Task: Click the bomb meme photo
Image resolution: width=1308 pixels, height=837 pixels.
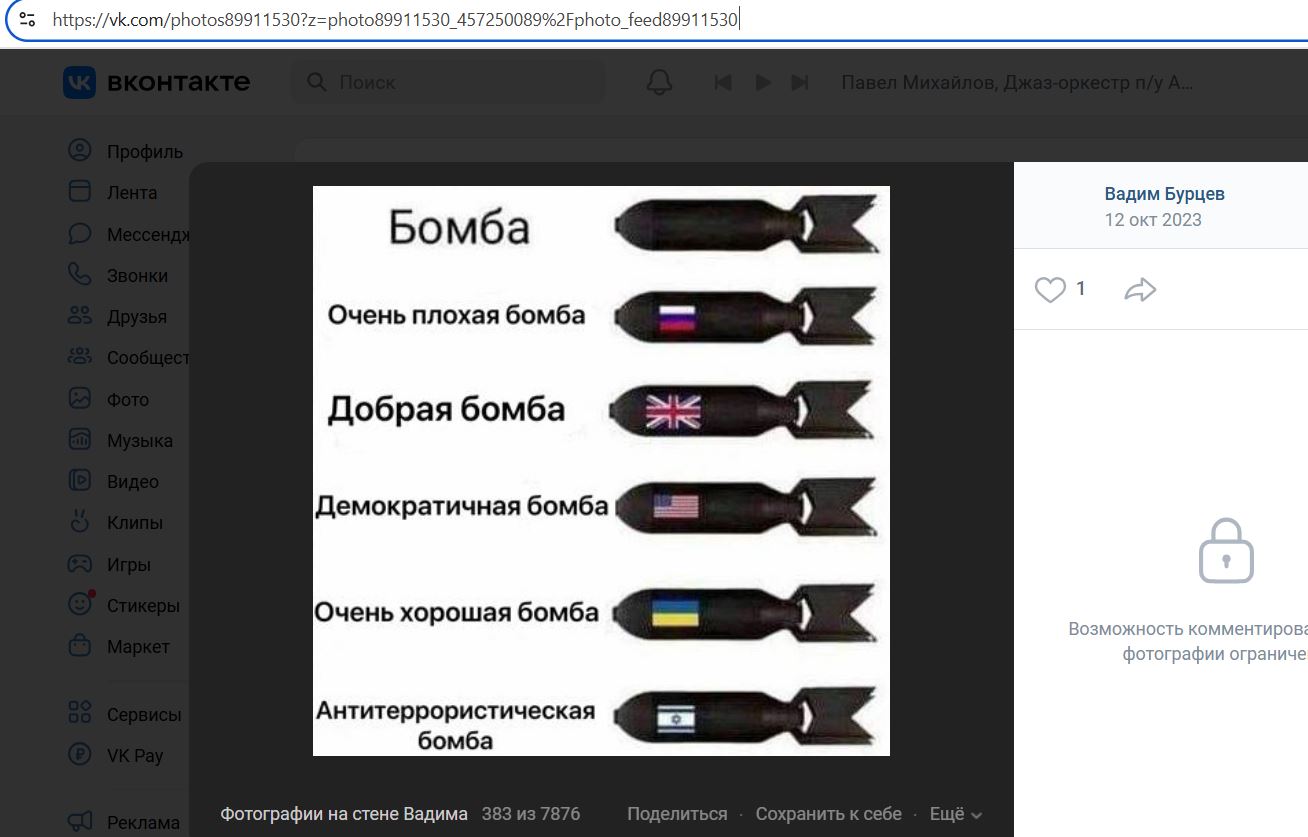Action: (601, 470)
